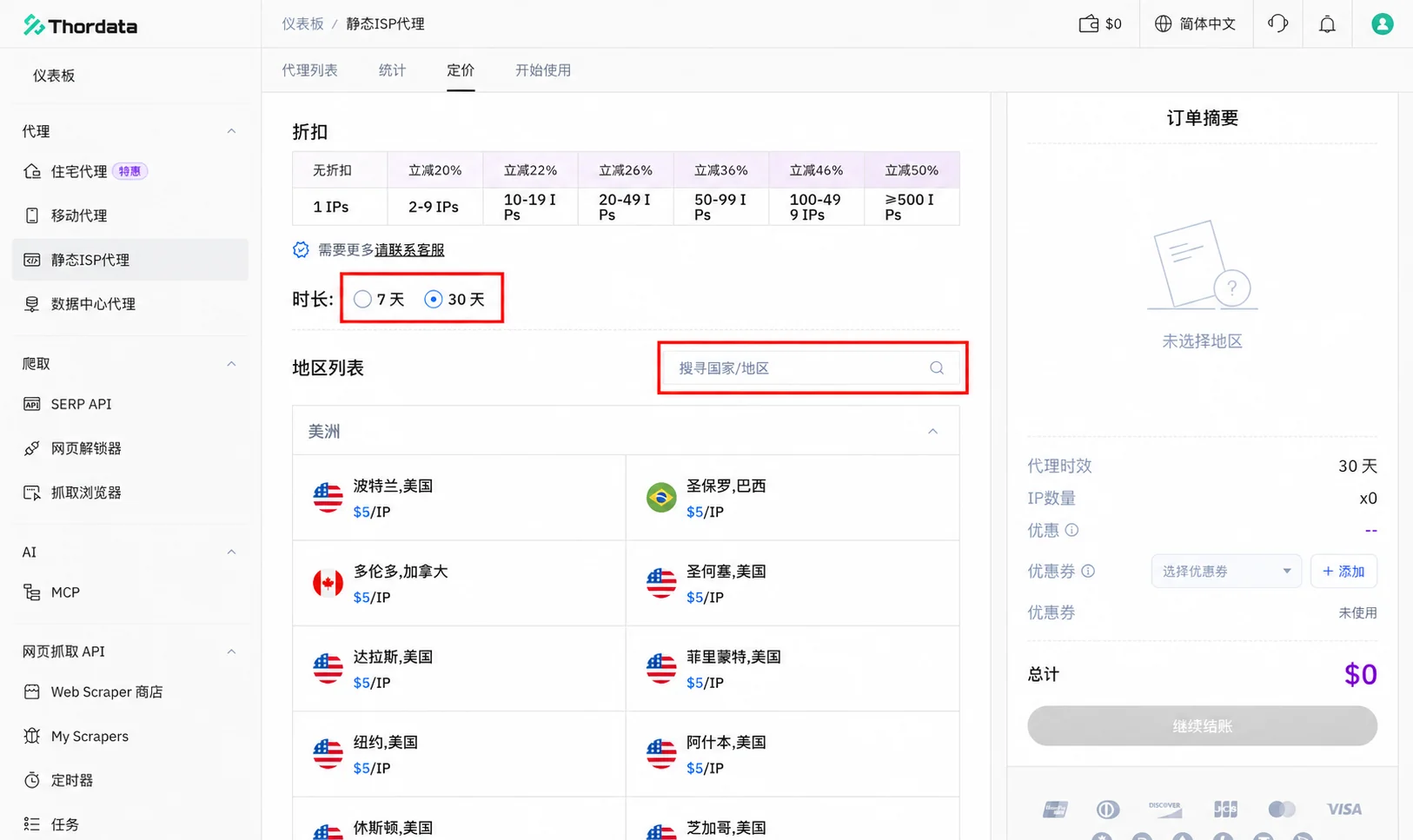The height and width of the screenshot is (840, 1413).
Task: Click the 数据中心代理 server icon
Action: point(32,304)
